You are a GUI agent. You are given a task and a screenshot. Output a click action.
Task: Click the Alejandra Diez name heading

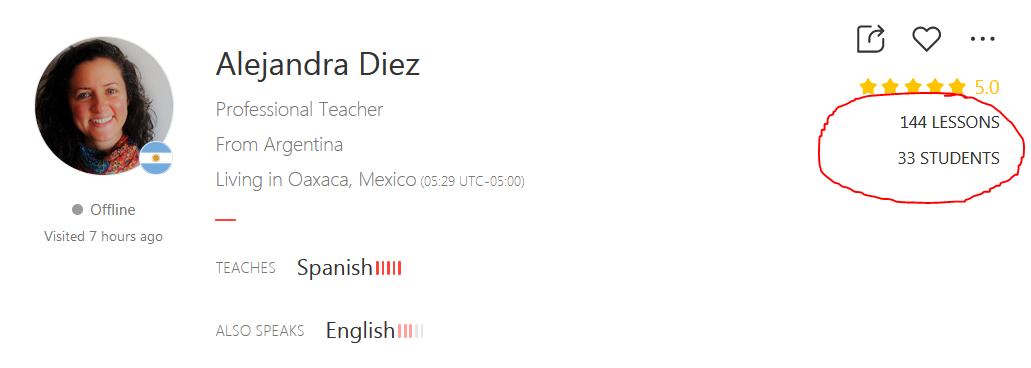click(318, 64)
